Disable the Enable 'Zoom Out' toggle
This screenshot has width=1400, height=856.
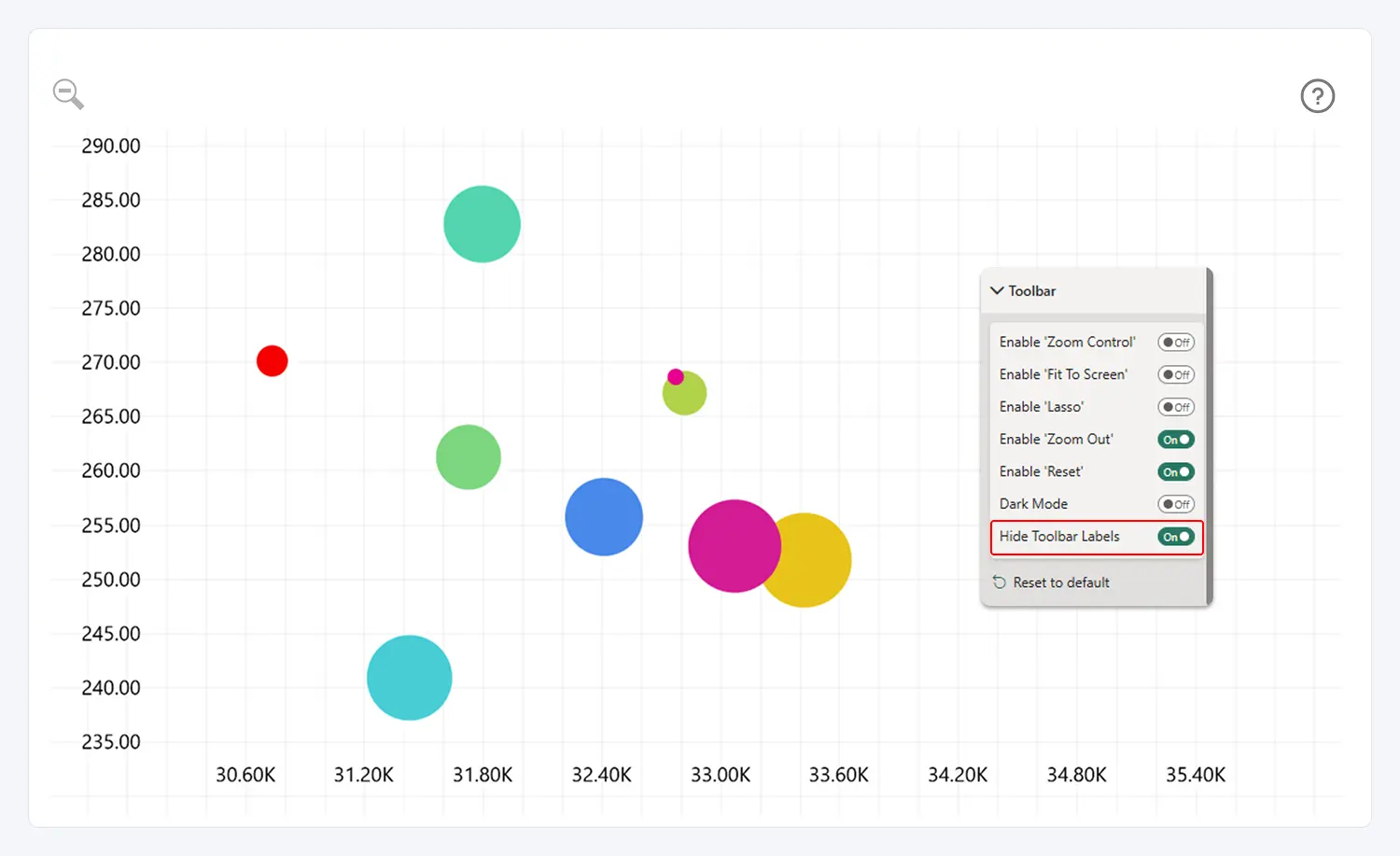(x=1175, y=440)
